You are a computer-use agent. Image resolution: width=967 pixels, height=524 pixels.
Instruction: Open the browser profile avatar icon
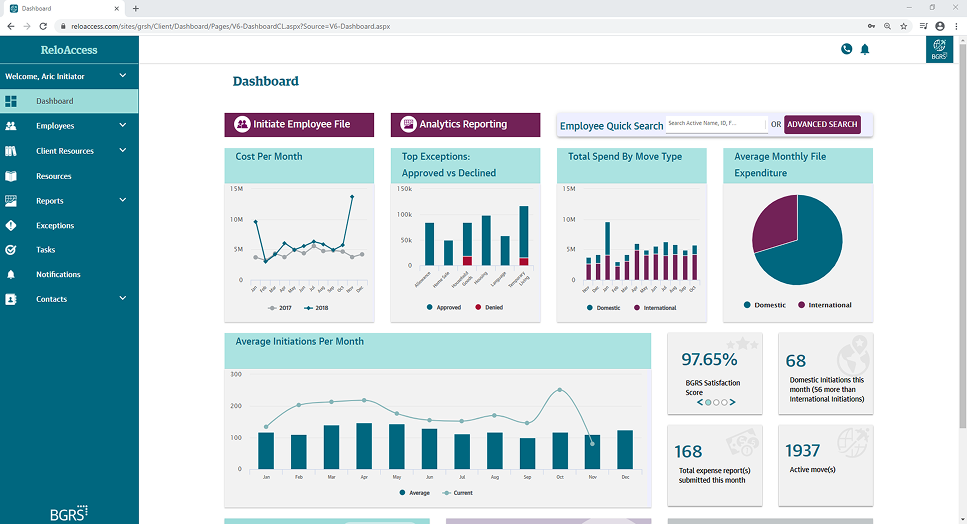[940, 26]
